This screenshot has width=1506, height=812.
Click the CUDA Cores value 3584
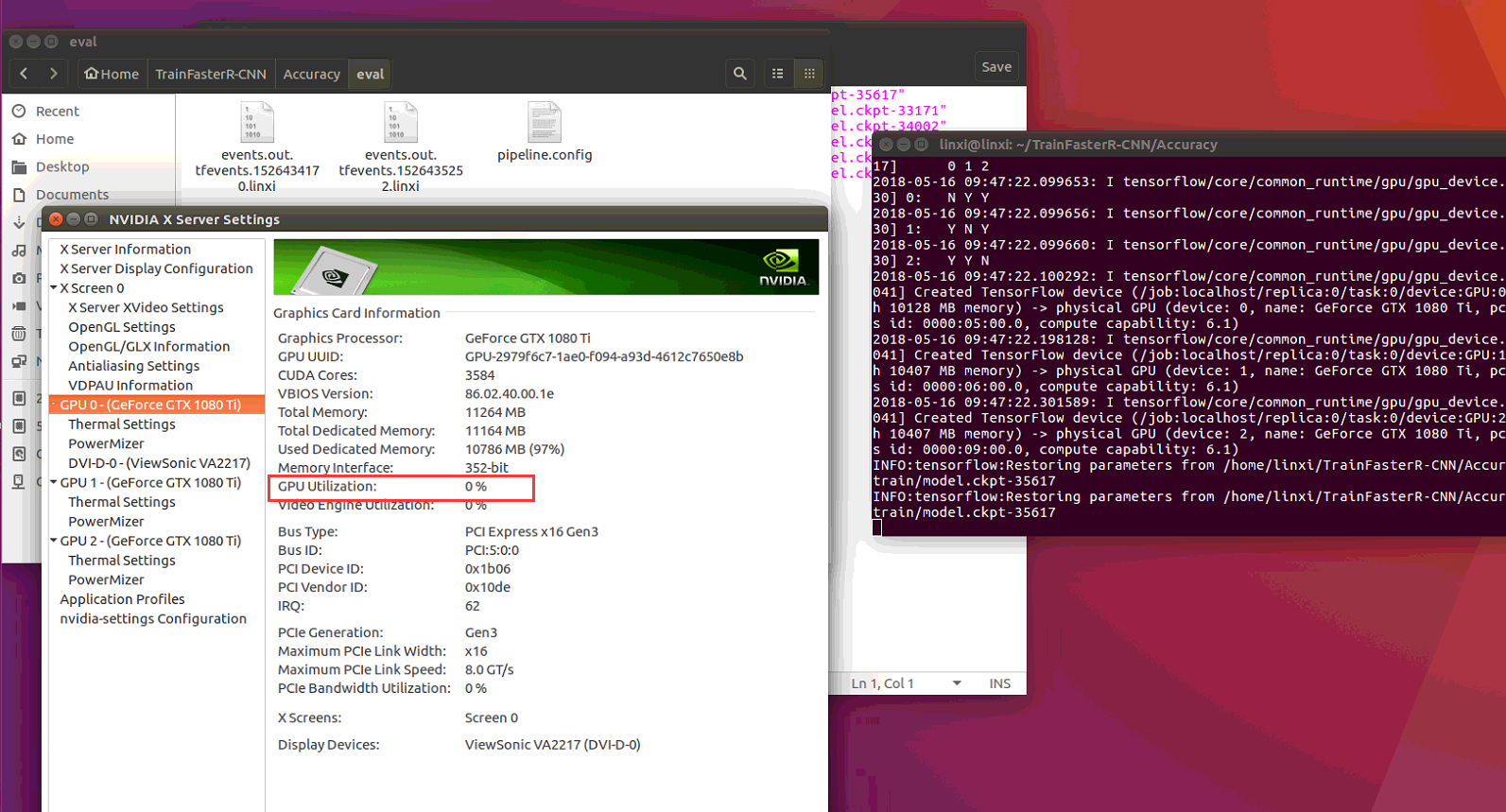click(x=479, y=375)
